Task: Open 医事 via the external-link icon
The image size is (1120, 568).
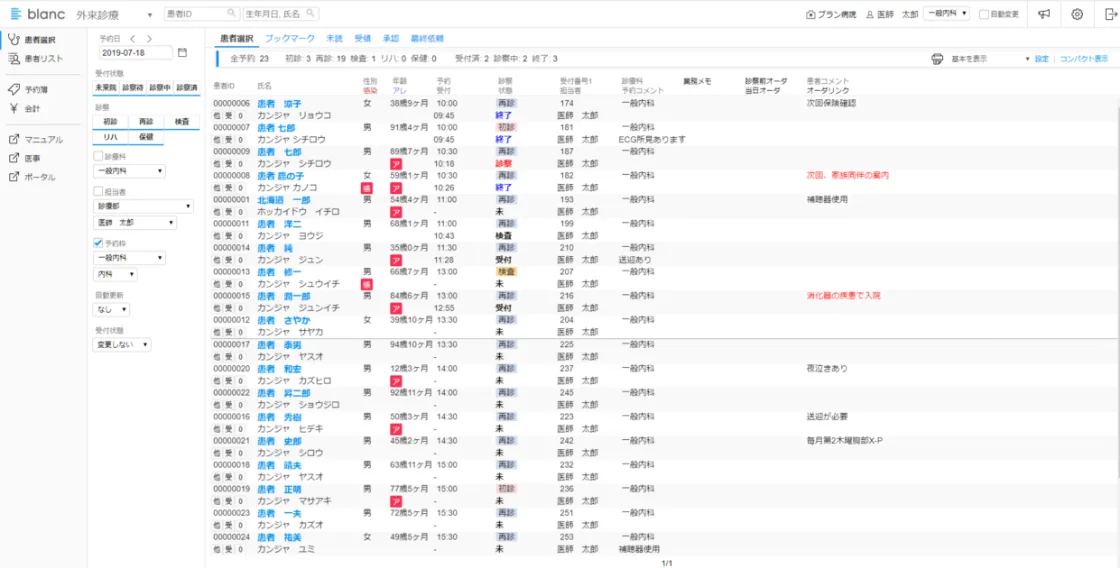Action: [x=13, y=159]
